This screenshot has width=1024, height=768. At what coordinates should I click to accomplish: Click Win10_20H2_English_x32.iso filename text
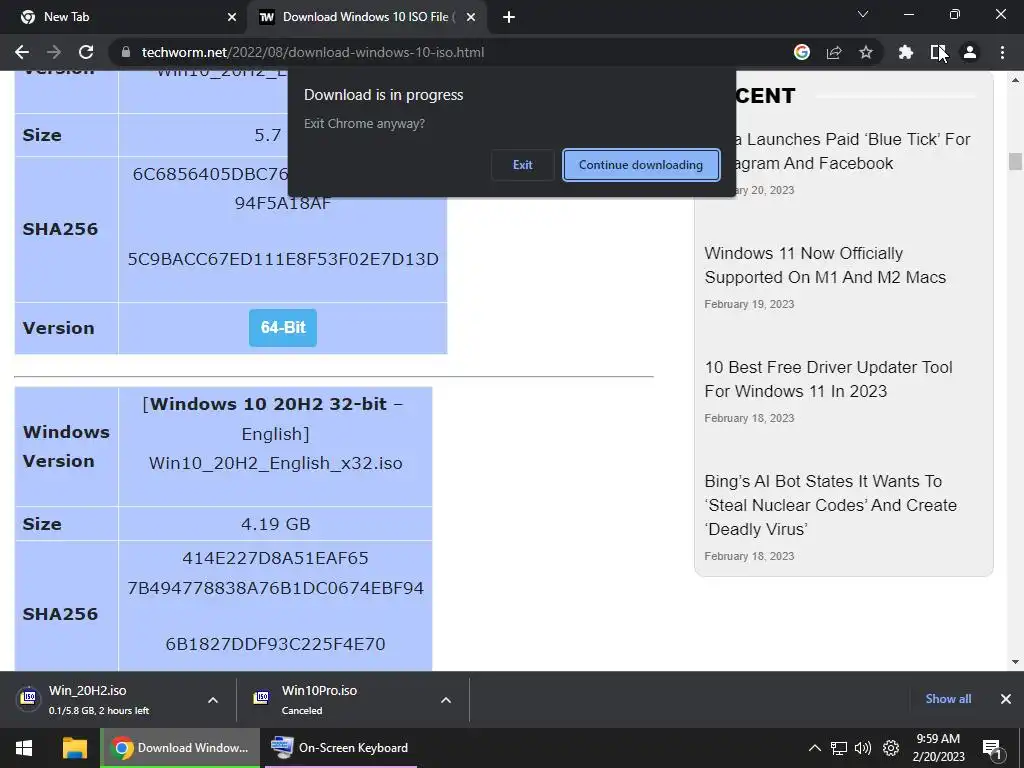click(276, 463)
